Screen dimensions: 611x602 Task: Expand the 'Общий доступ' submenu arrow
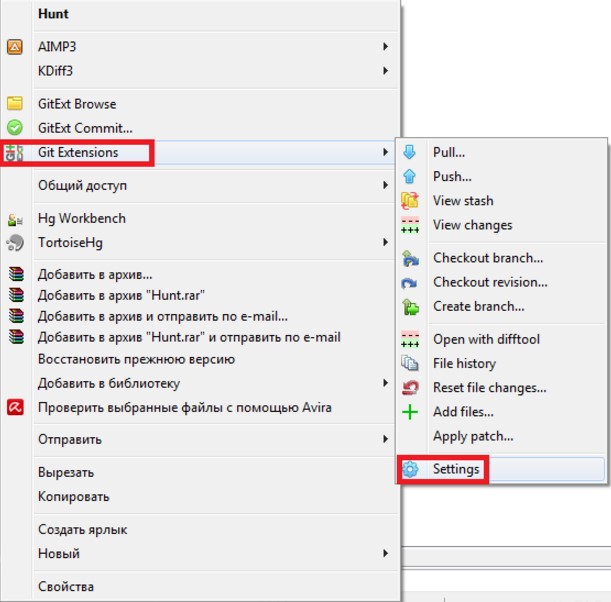pyautogui.click(x=385, y=185)
